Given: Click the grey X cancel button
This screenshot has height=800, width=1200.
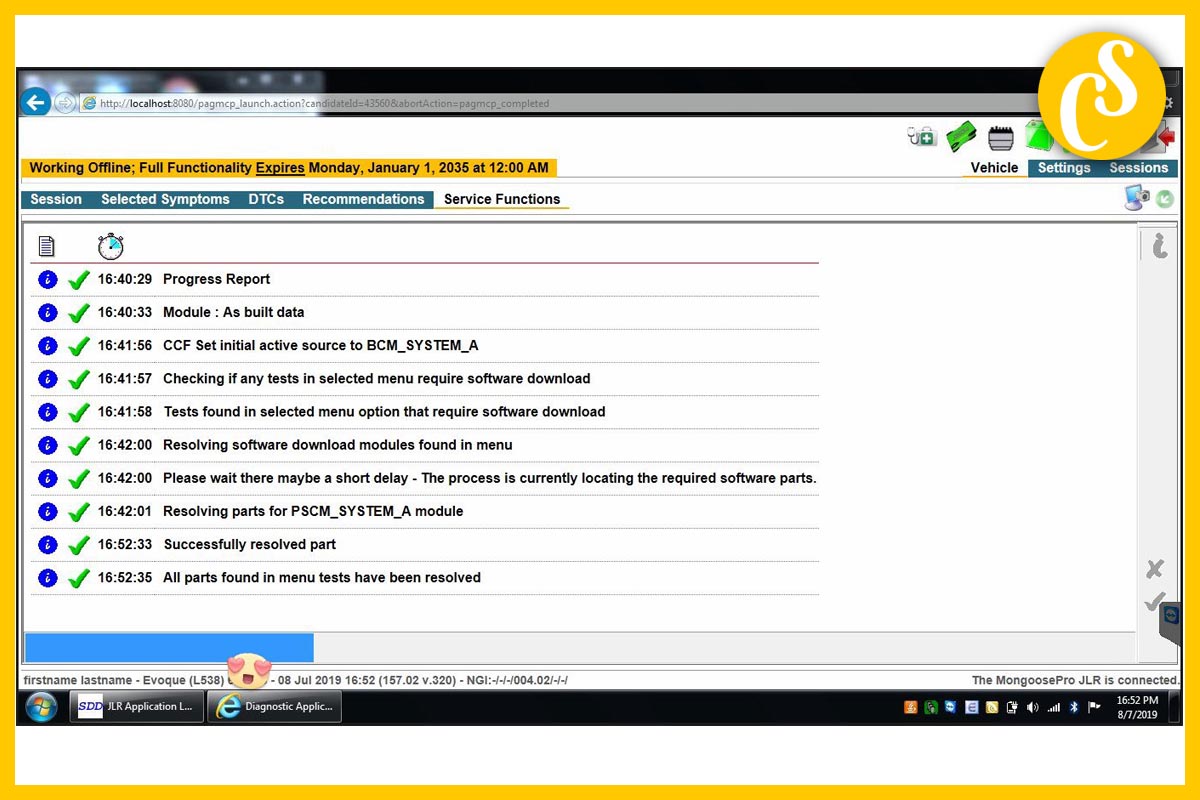Looking at the screenshot, I should [x=1155, y=569].
